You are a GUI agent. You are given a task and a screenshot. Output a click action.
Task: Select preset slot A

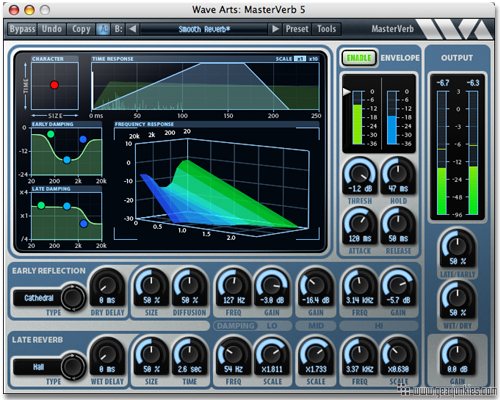tap(103, 29)
